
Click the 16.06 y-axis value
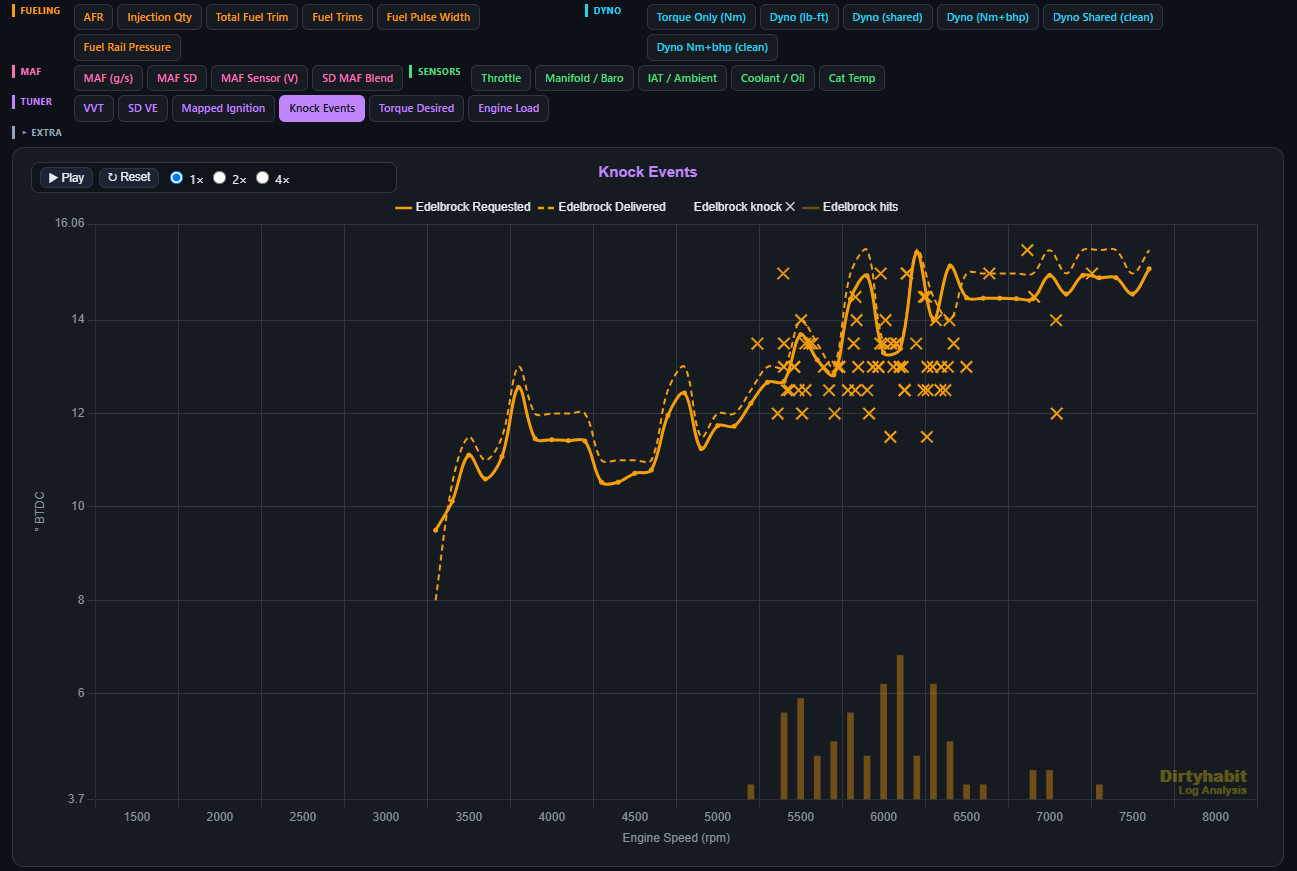[70, 224]
